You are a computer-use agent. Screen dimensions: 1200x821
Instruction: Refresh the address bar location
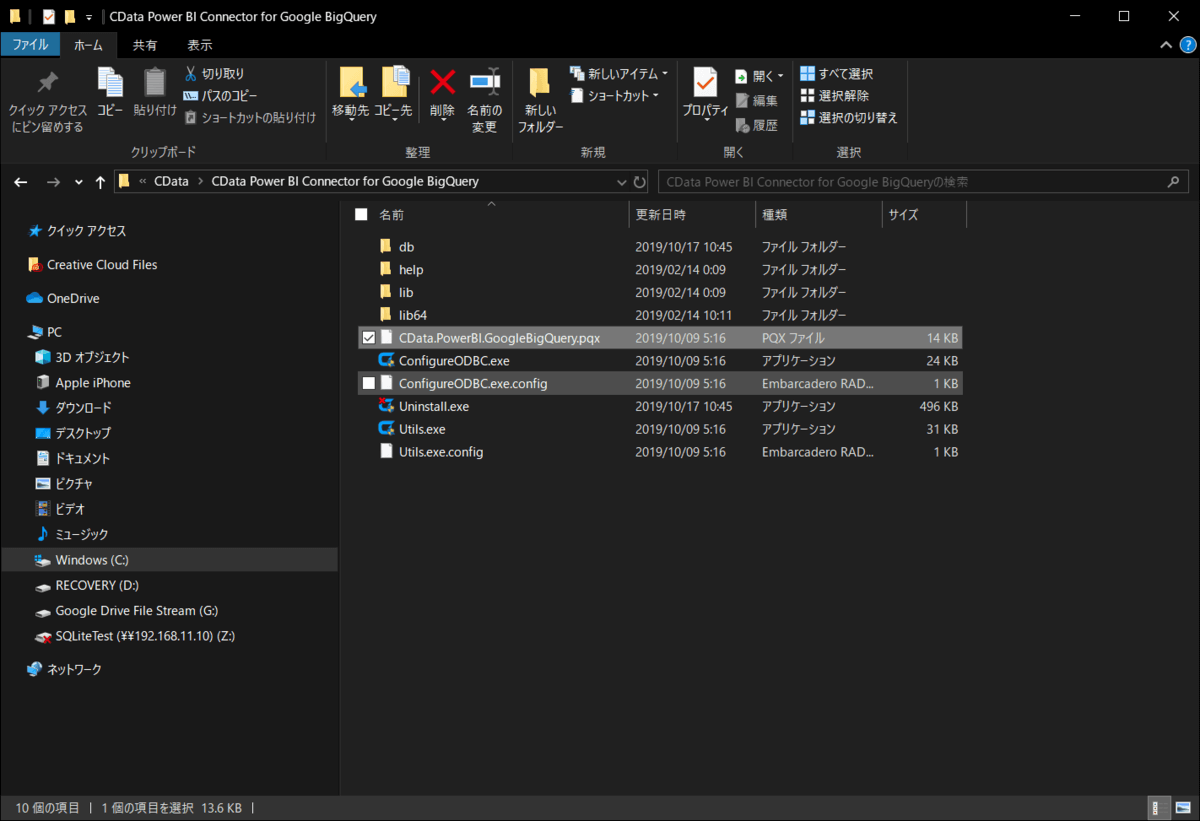point(642,182)
